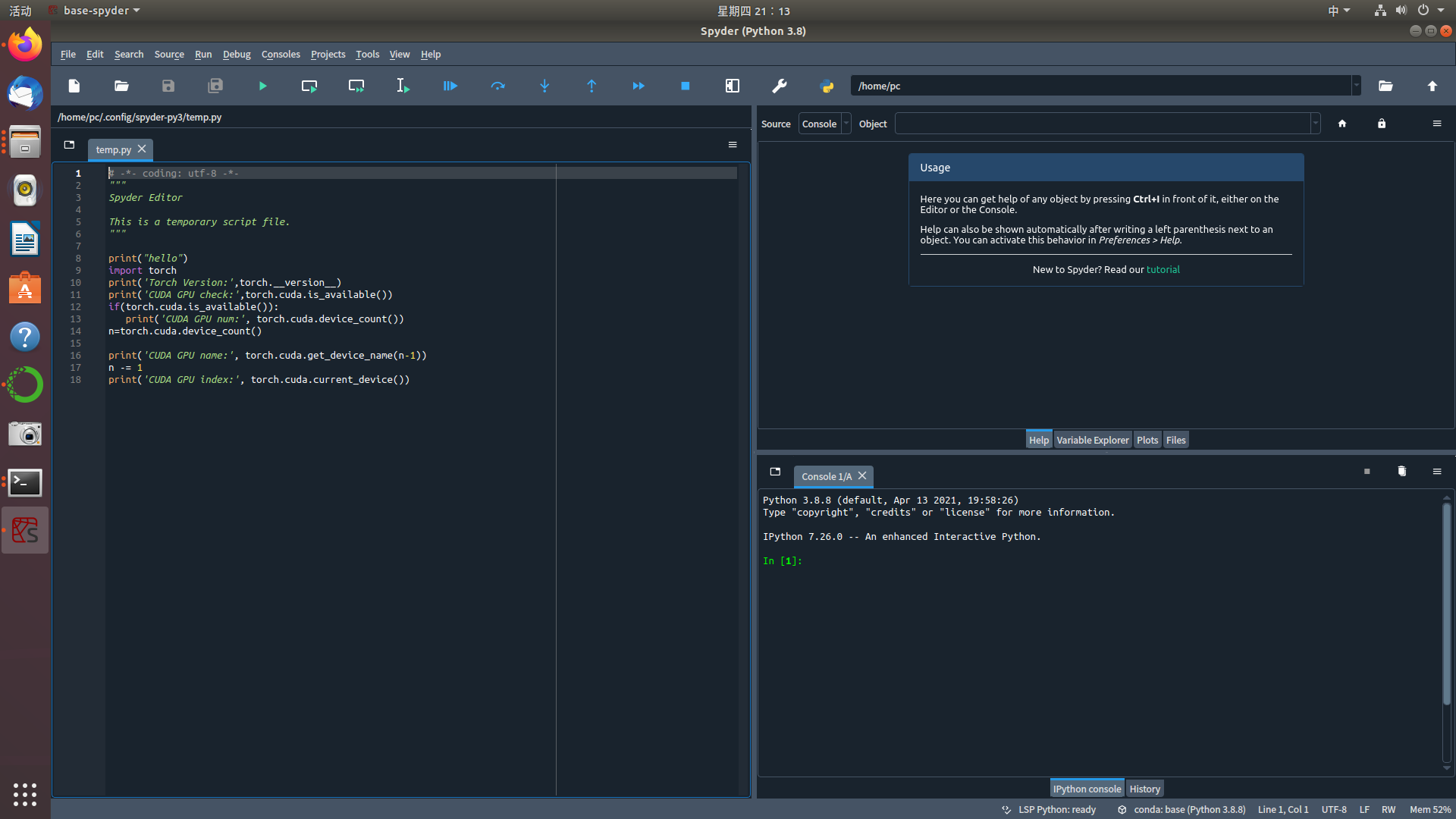Click the Stop execution icon
This screenshot has height=819, width=1456.
pyautogui.click(x=685, y=85)
